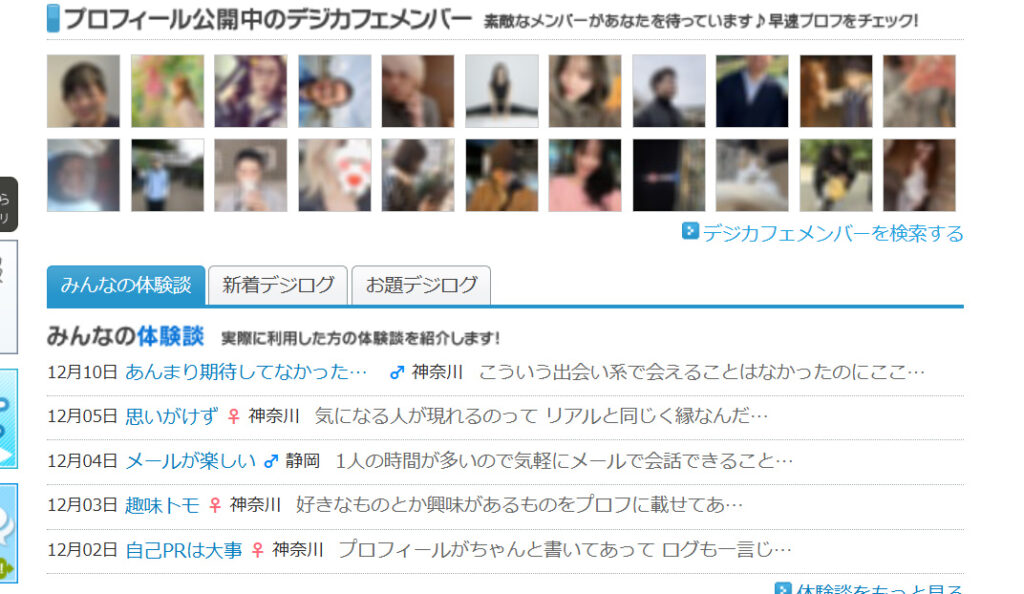Select the みんなの体験談 tab
This screenshot has height=594, width=1024.
point(126,285)
